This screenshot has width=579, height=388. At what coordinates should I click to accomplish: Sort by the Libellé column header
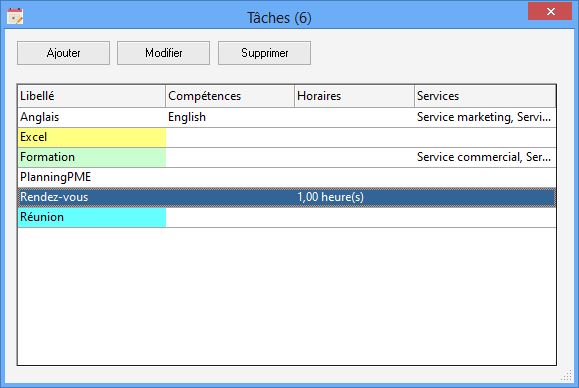[x=91, y=96]
